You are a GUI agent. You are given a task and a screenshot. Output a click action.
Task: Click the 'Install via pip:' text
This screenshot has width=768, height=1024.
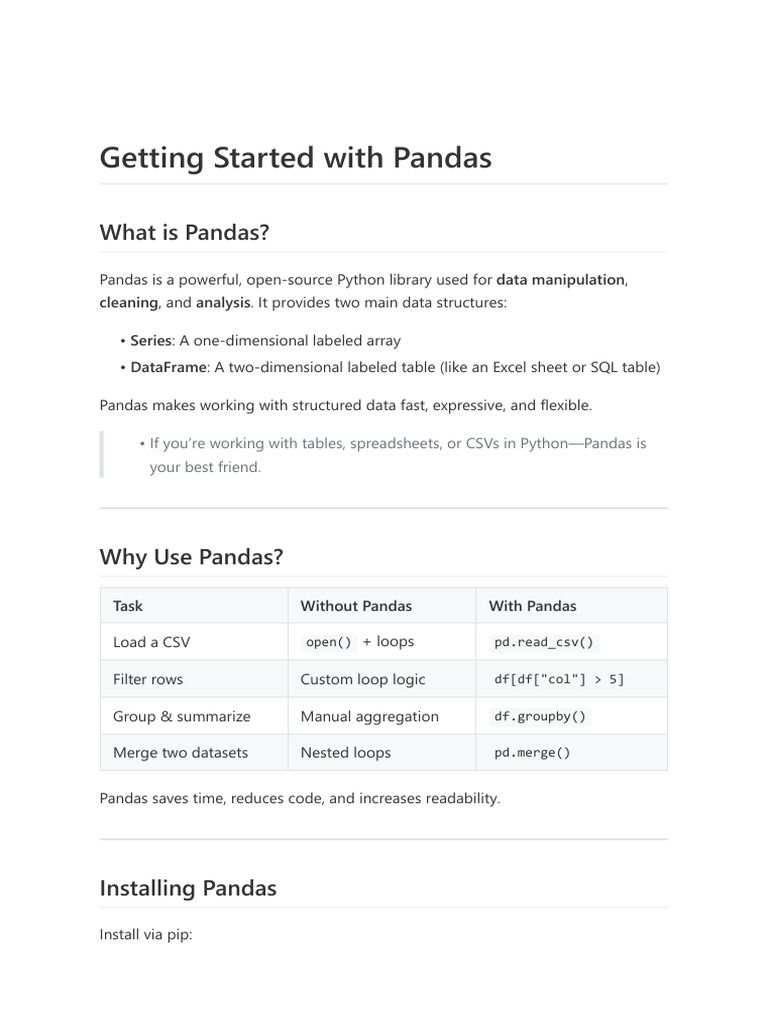146,935
